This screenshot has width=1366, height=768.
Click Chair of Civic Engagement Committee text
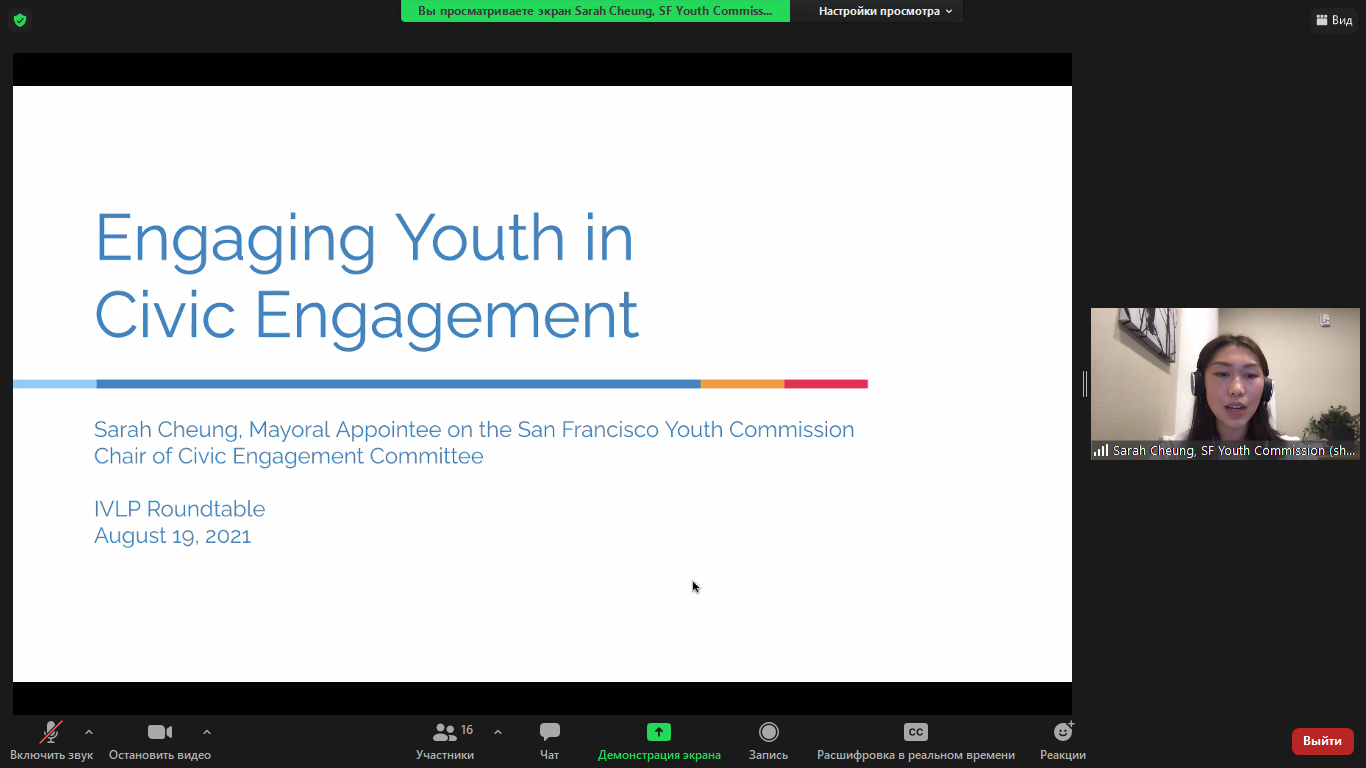point(288,456)
